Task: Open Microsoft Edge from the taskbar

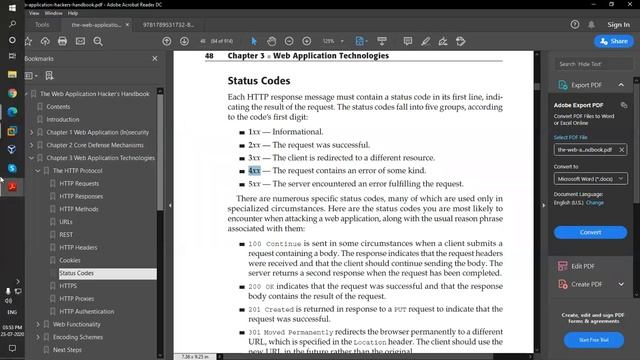Action: coord(12,112)
